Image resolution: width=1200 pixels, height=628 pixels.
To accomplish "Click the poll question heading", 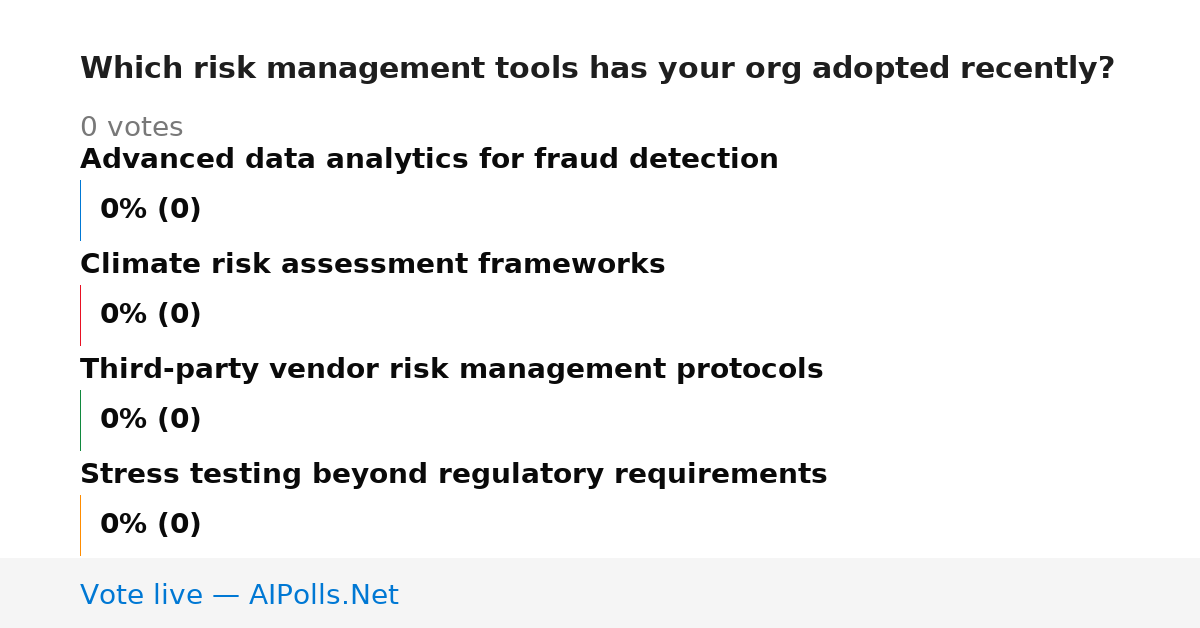I will (597, 69).
